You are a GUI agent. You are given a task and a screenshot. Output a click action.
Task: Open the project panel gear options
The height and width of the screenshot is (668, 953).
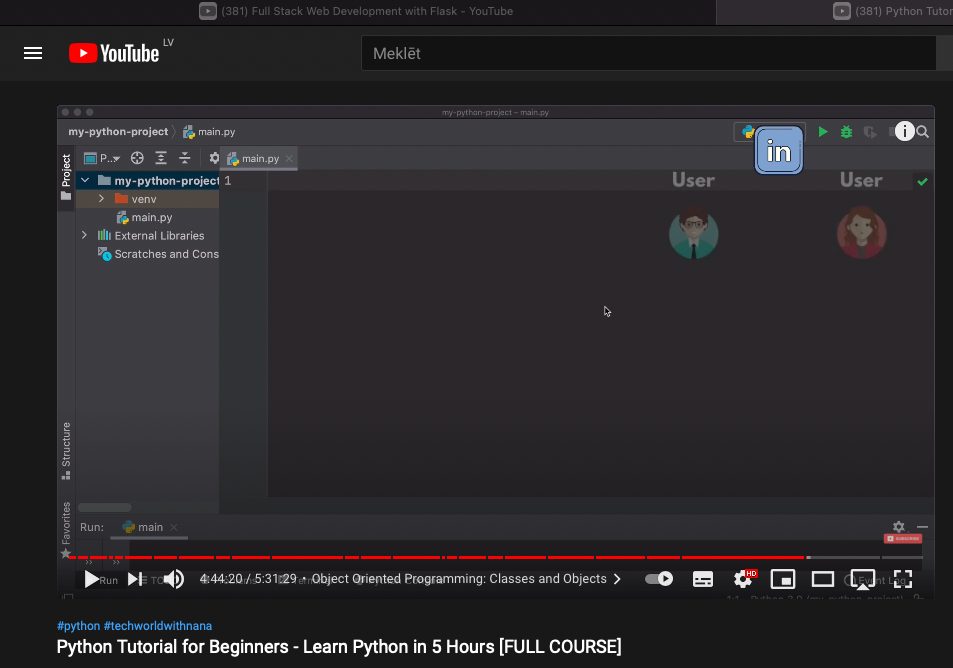coord(214,159)
